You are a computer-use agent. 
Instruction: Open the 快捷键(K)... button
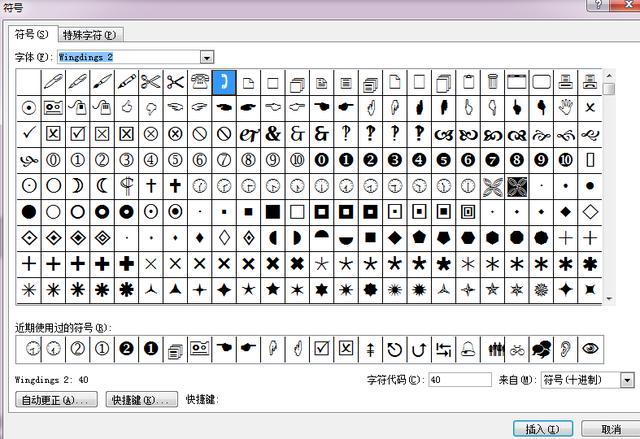[x=141, y=400]
